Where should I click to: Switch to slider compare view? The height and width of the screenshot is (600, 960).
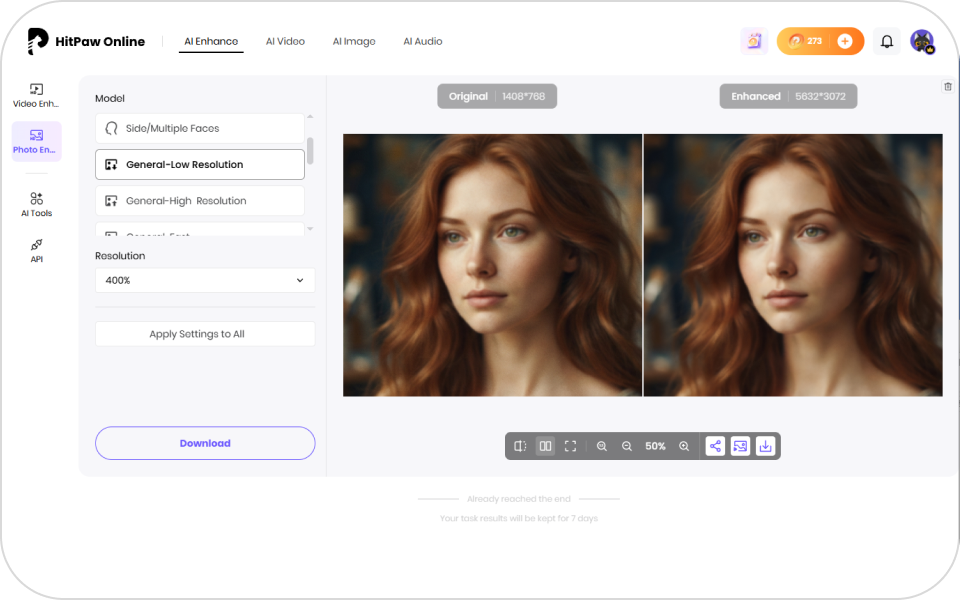520,446
